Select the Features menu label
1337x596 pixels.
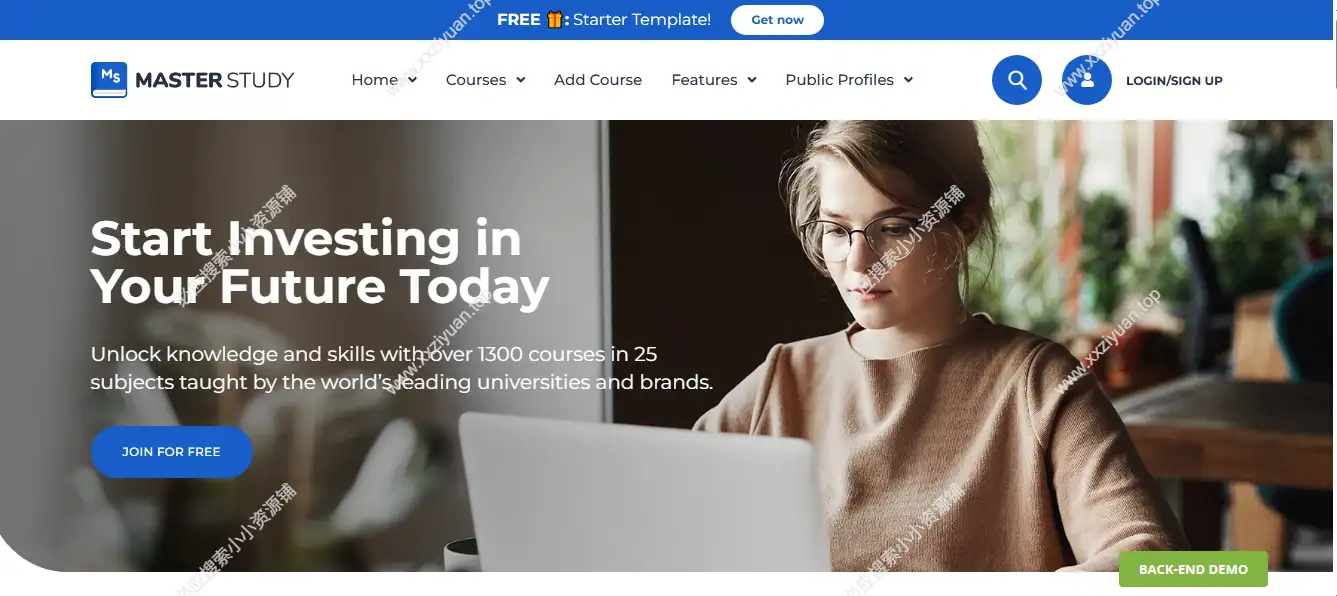[x=704, y=80]
